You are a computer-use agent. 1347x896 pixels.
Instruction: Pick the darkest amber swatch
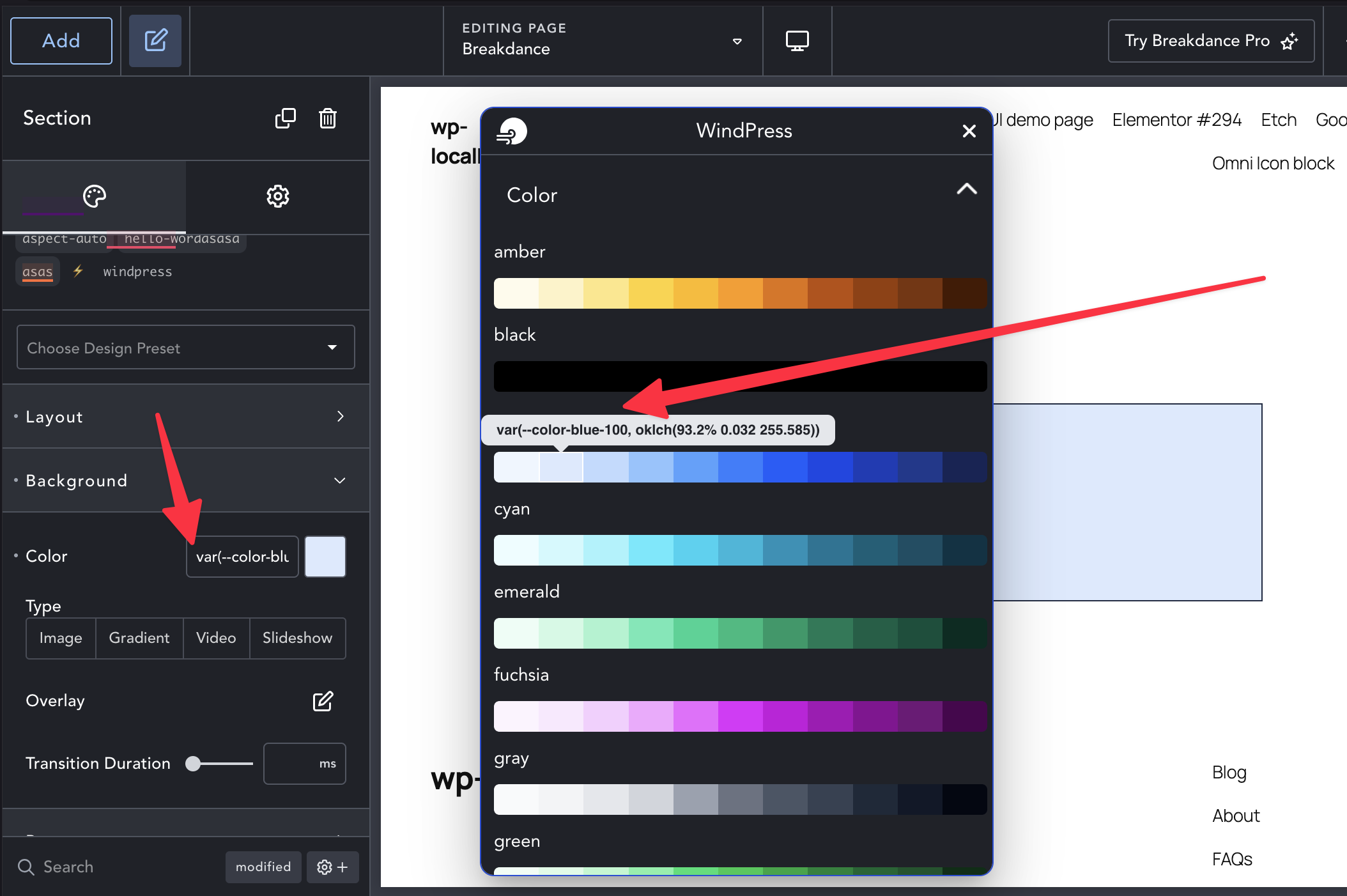click(965, 293)
